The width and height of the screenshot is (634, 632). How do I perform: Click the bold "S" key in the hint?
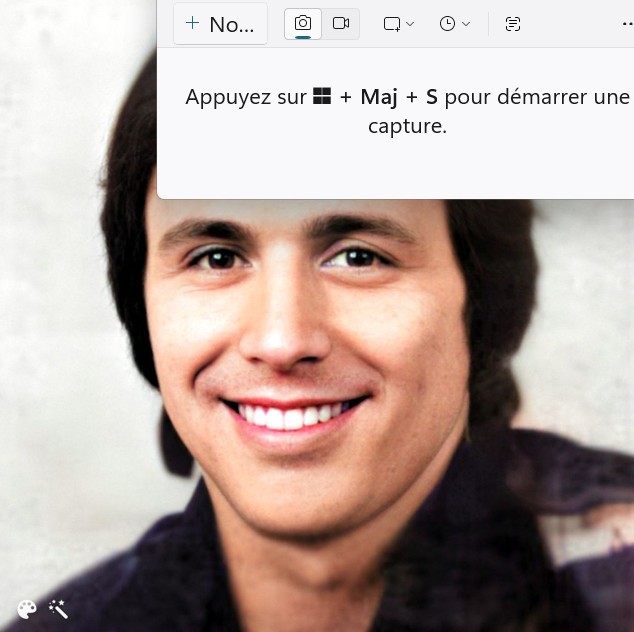point(432,98)
